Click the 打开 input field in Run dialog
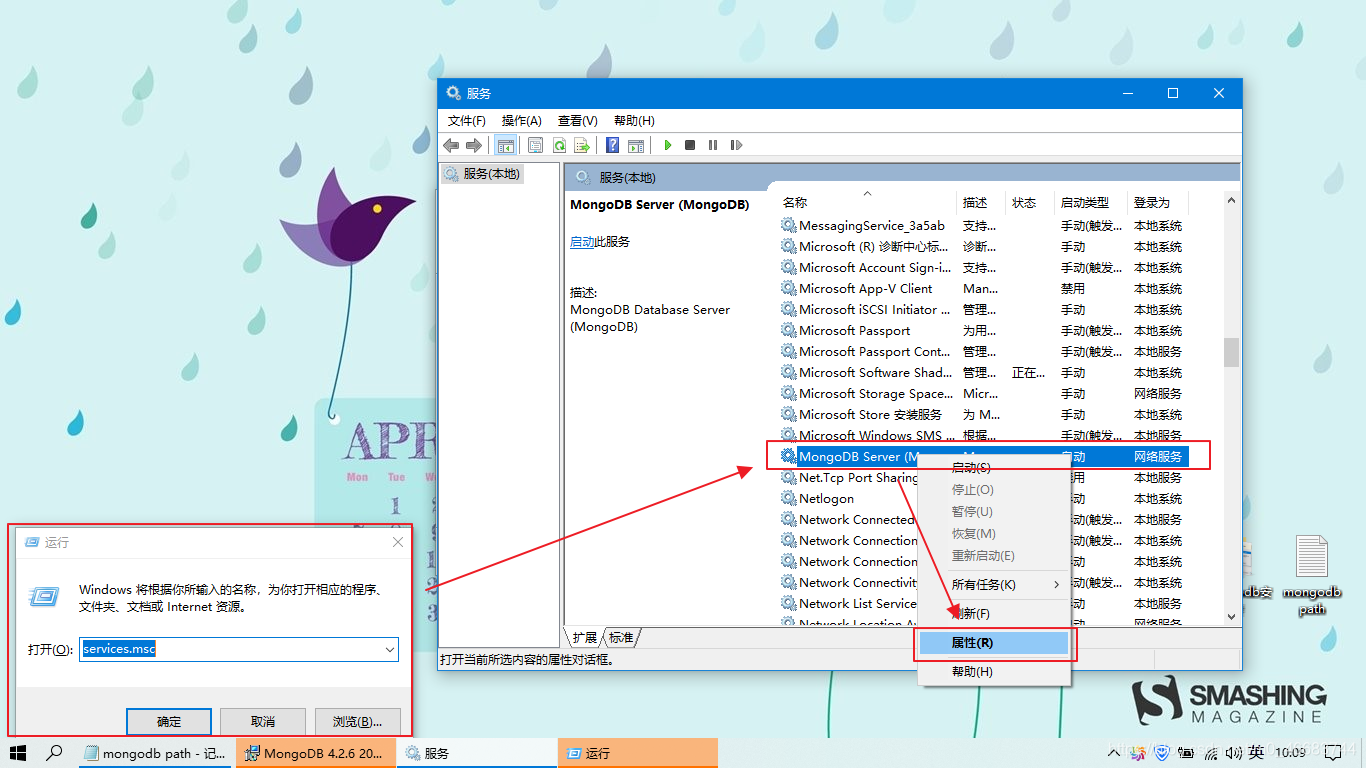 (x=239, y=649)
